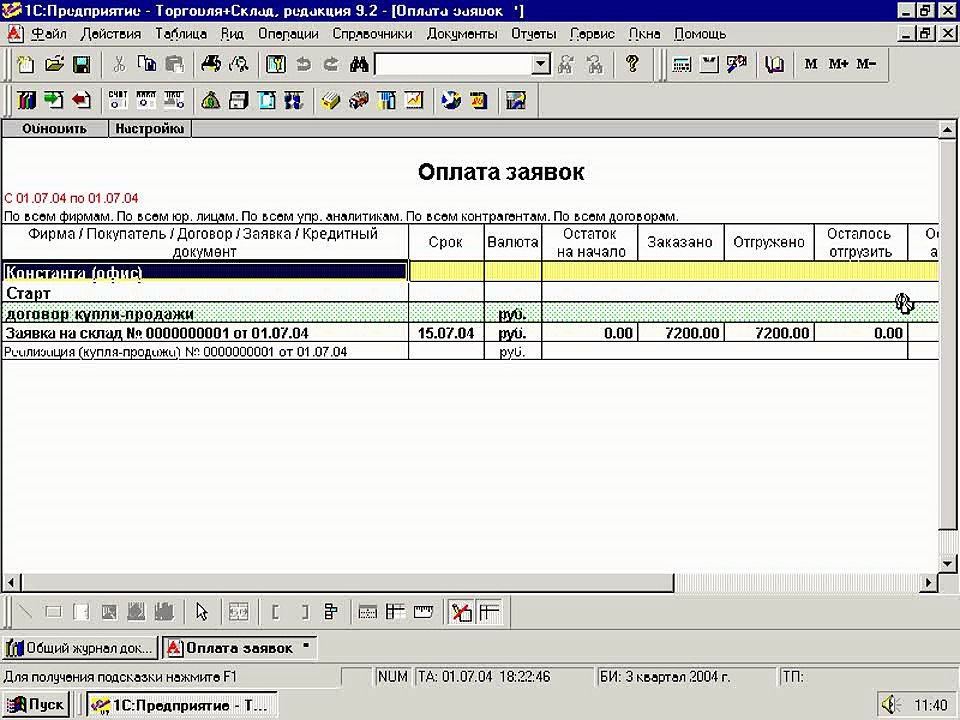The width and height of the screenshot is (960, 720).
Task: Open the Файл menu
Action: pos(49,34)
